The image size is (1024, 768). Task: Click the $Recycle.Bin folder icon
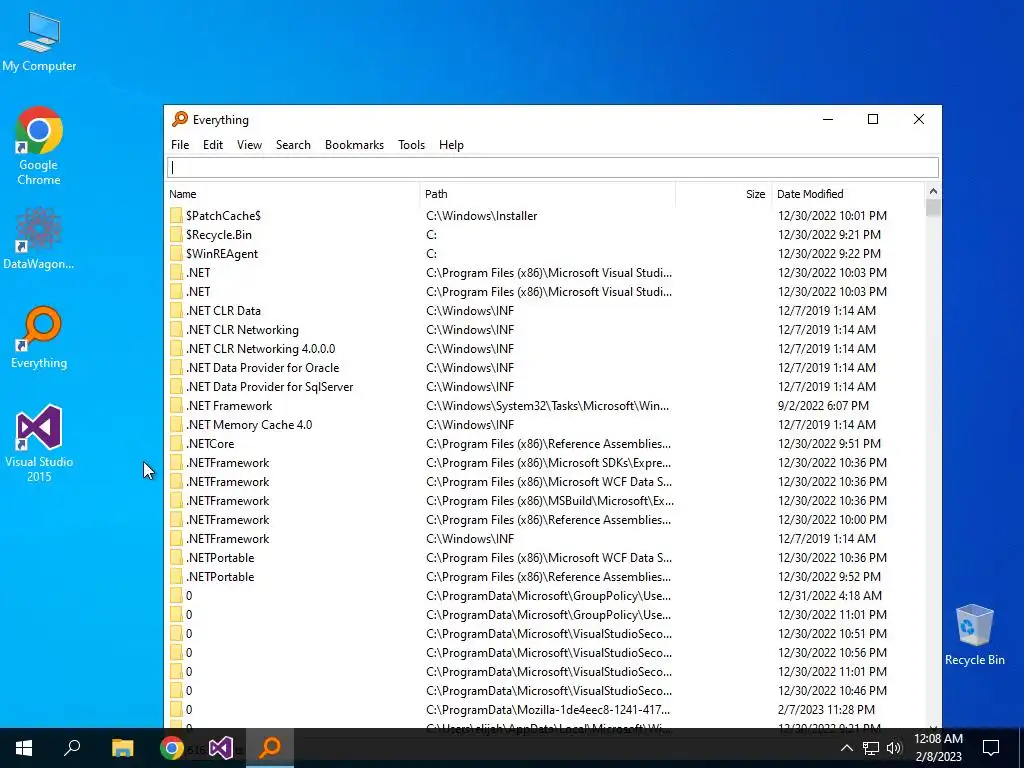[176, 234]
